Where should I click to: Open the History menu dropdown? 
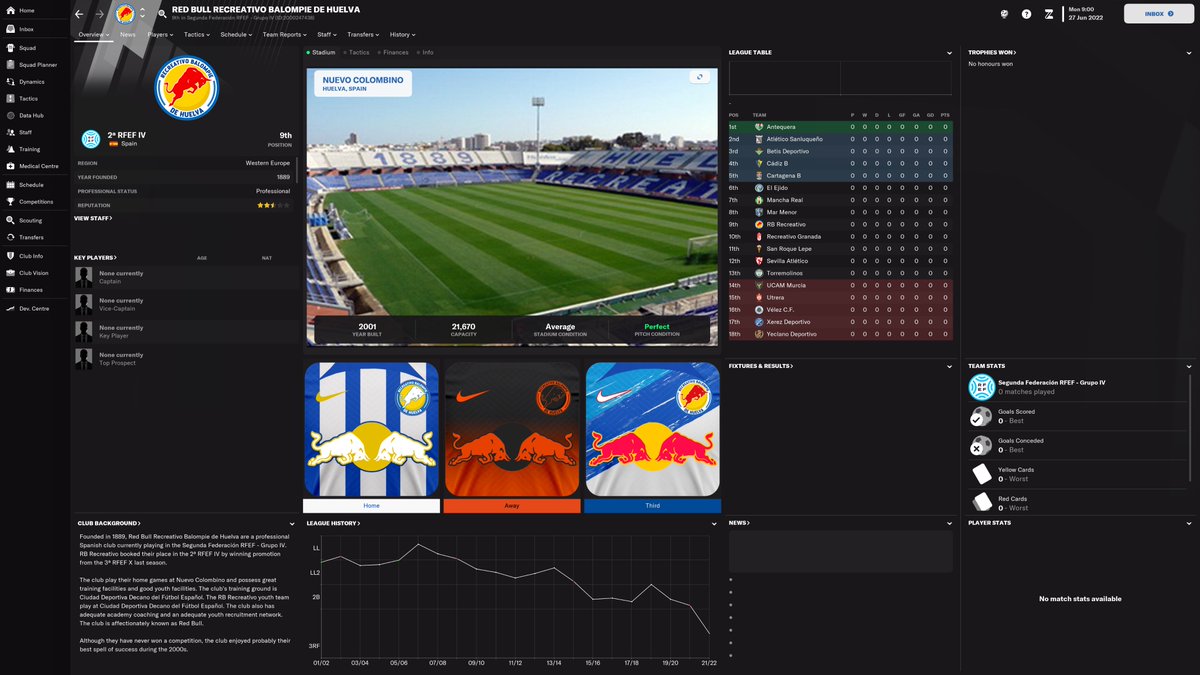coord(402,34)
